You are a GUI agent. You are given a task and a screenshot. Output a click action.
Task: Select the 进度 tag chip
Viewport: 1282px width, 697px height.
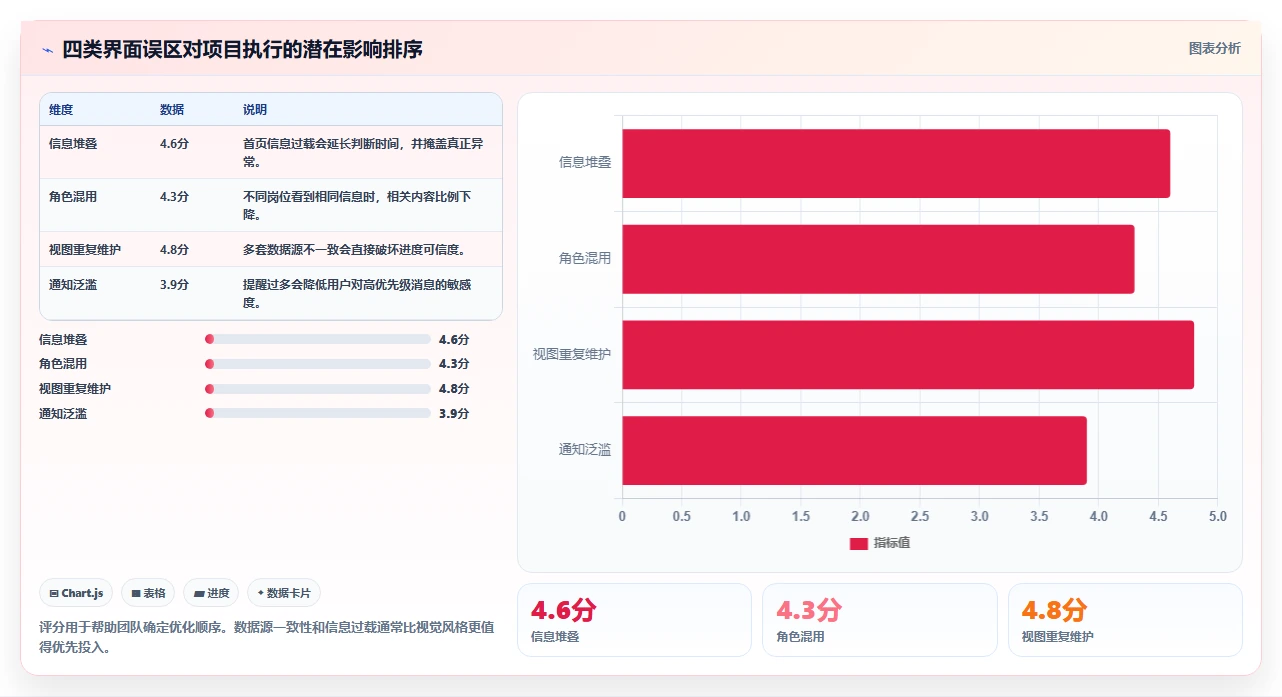click(x=211, y=593)
